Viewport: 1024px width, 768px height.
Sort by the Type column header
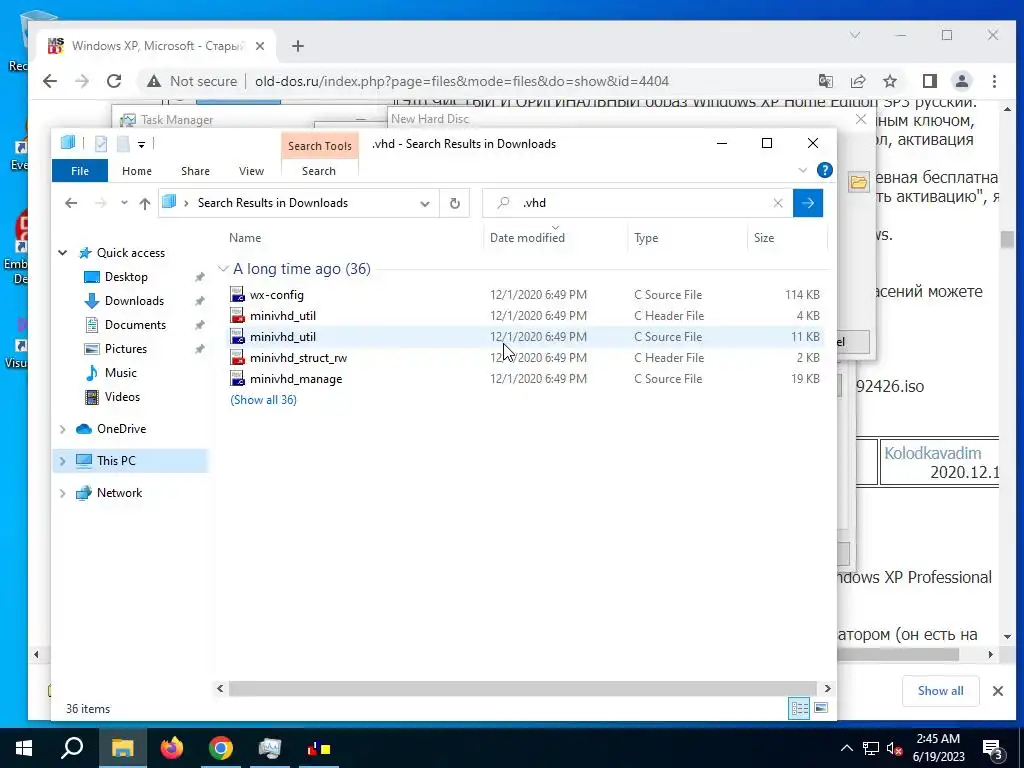(646, 238)
